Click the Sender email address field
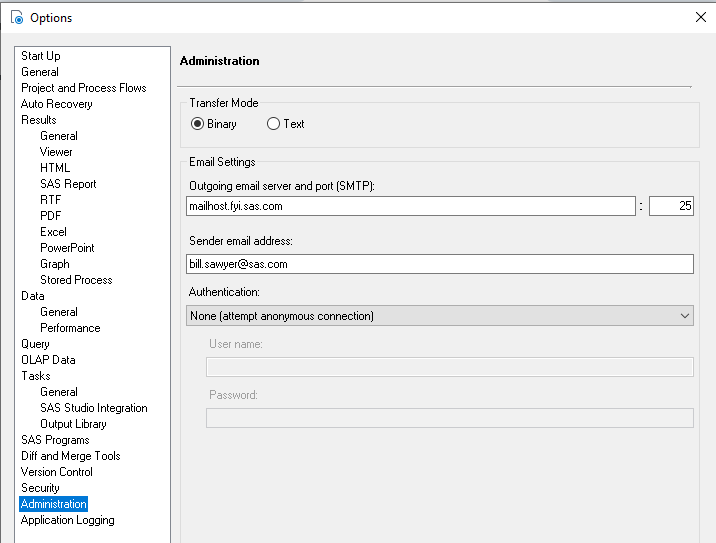The width and height of the screenshot is (716, 543). [x=440, y=264]
